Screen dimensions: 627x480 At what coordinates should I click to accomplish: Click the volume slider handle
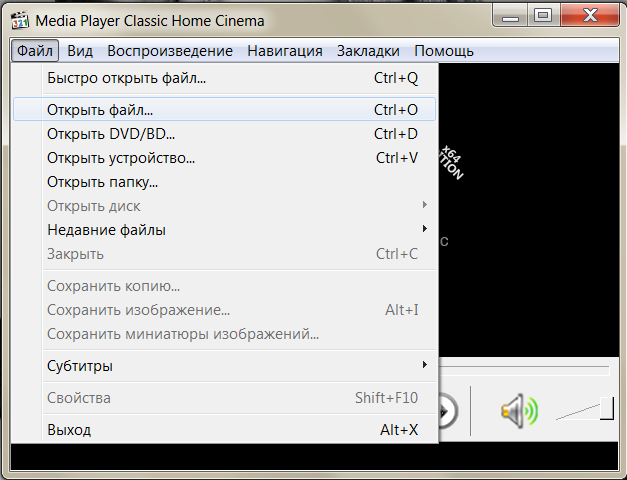tap(607, 408)
